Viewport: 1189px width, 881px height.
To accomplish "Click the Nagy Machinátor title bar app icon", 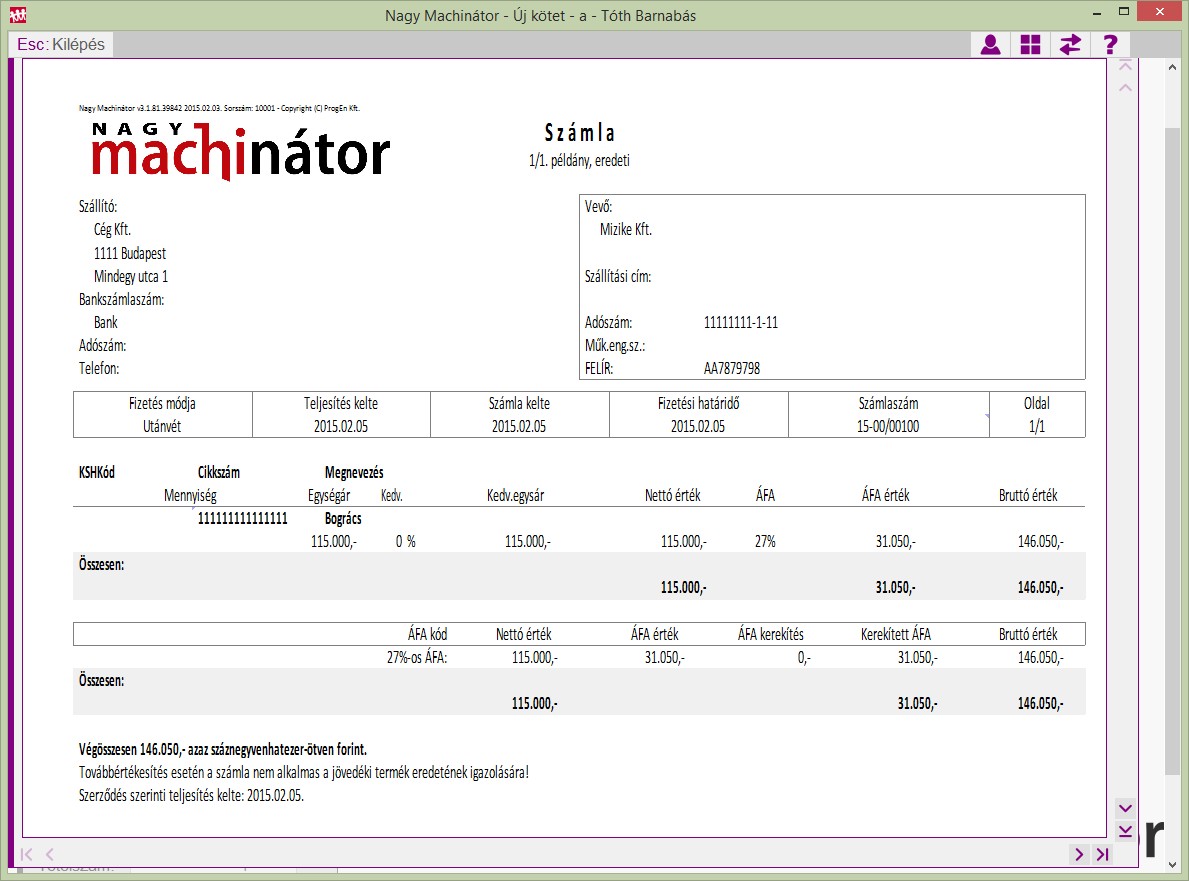I will point(17,15).
